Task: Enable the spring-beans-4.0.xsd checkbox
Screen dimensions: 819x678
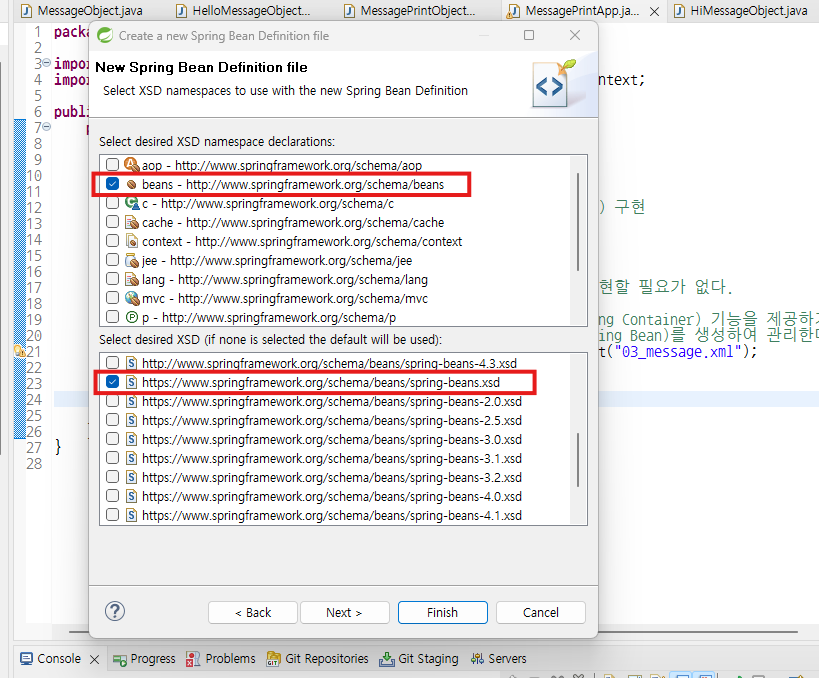Action: [112, 496]
